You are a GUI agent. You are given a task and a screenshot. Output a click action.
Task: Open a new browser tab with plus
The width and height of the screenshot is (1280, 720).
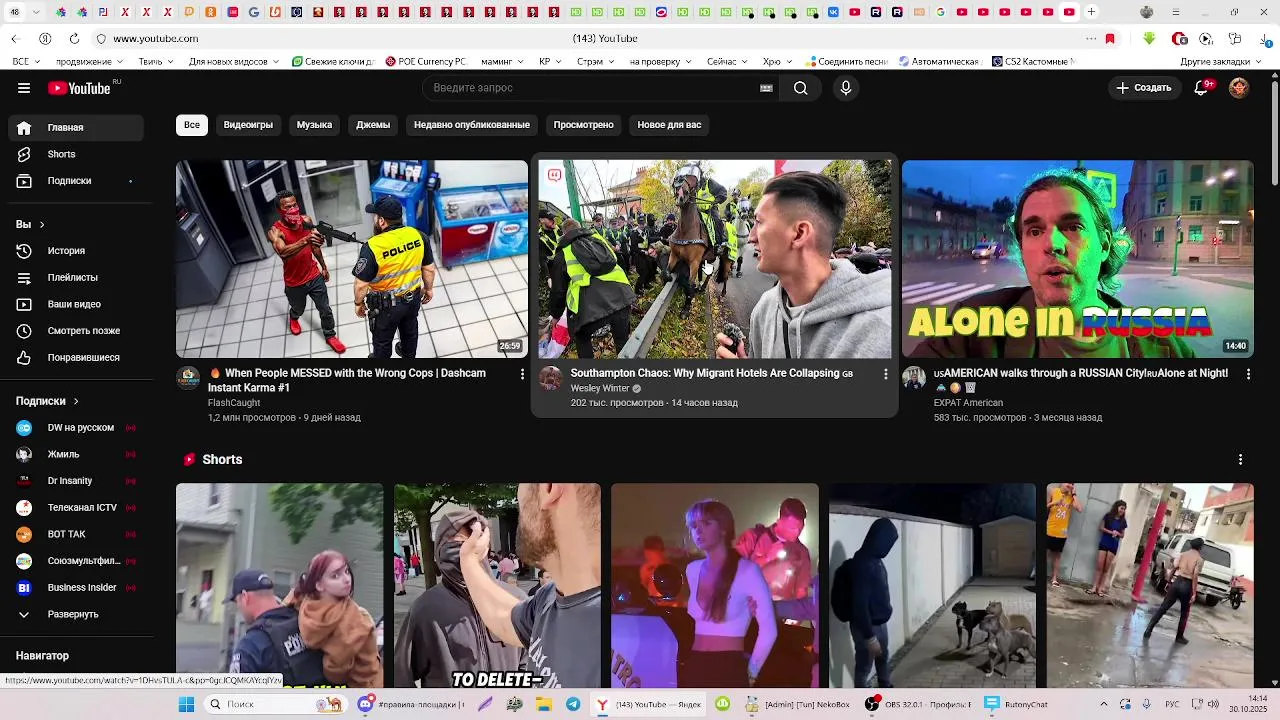point(1091,12)
